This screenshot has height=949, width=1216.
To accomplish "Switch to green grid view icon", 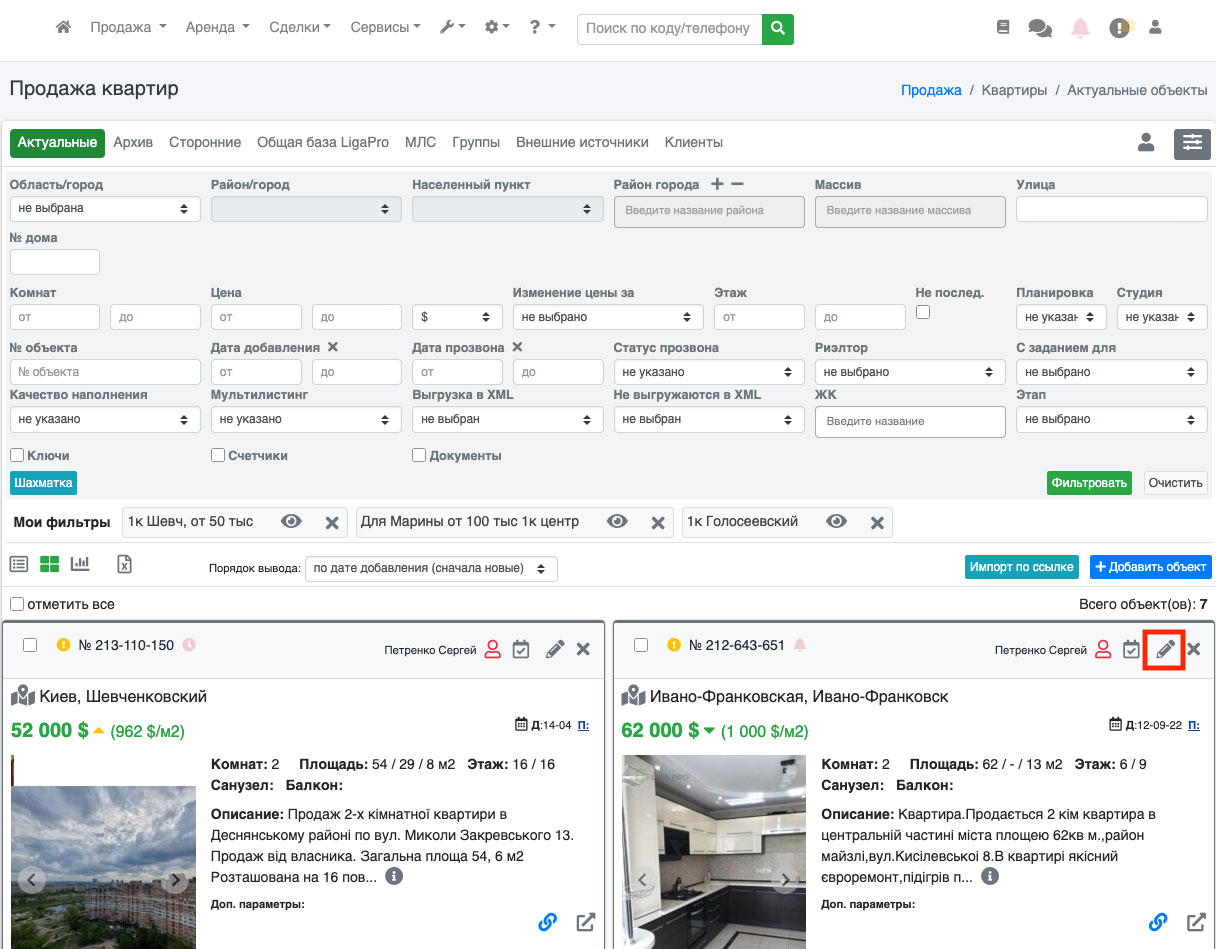I will [x=49, y=564].
